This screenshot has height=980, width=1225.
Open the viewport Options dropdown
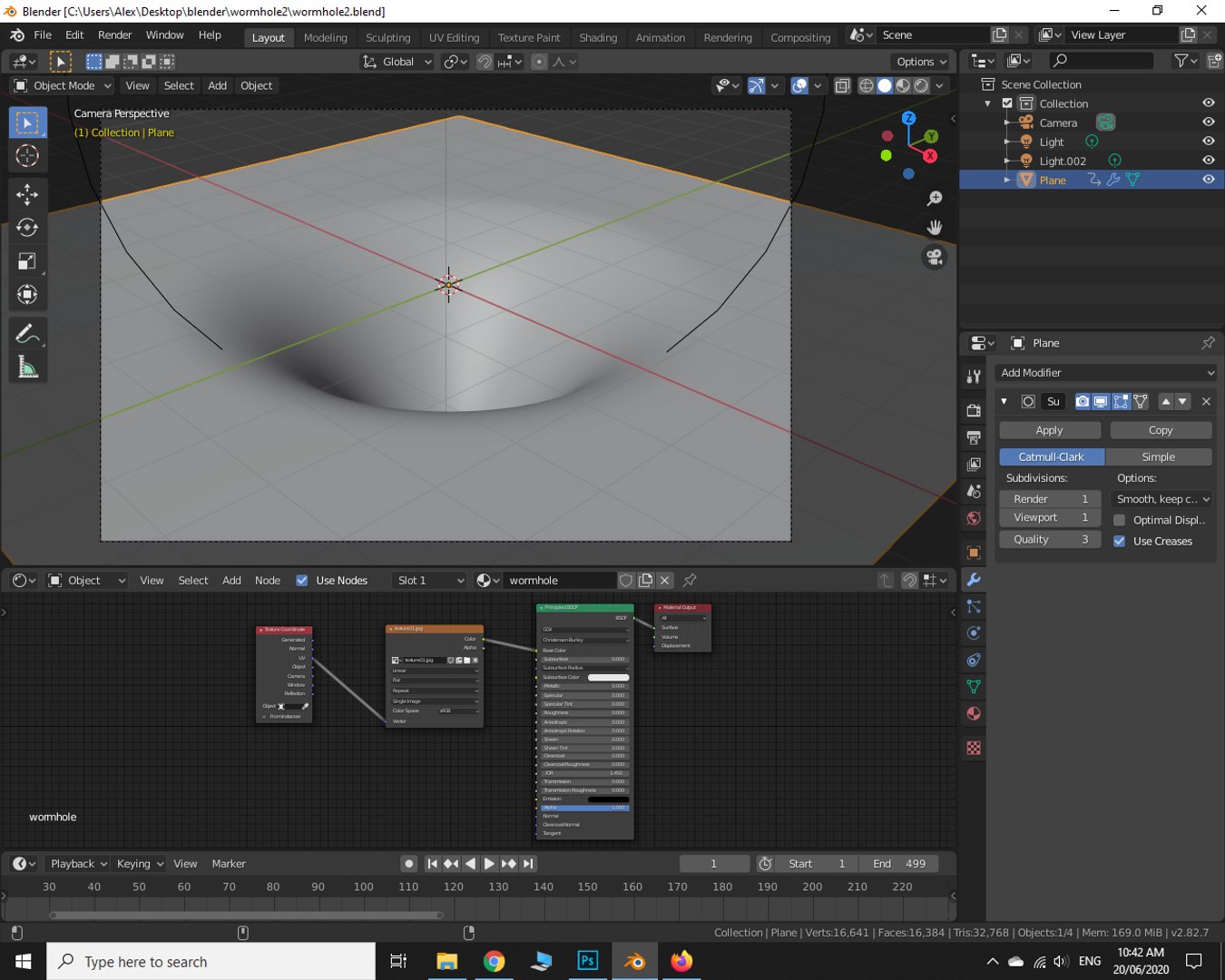pyautogui.click(x=921, y=62)
